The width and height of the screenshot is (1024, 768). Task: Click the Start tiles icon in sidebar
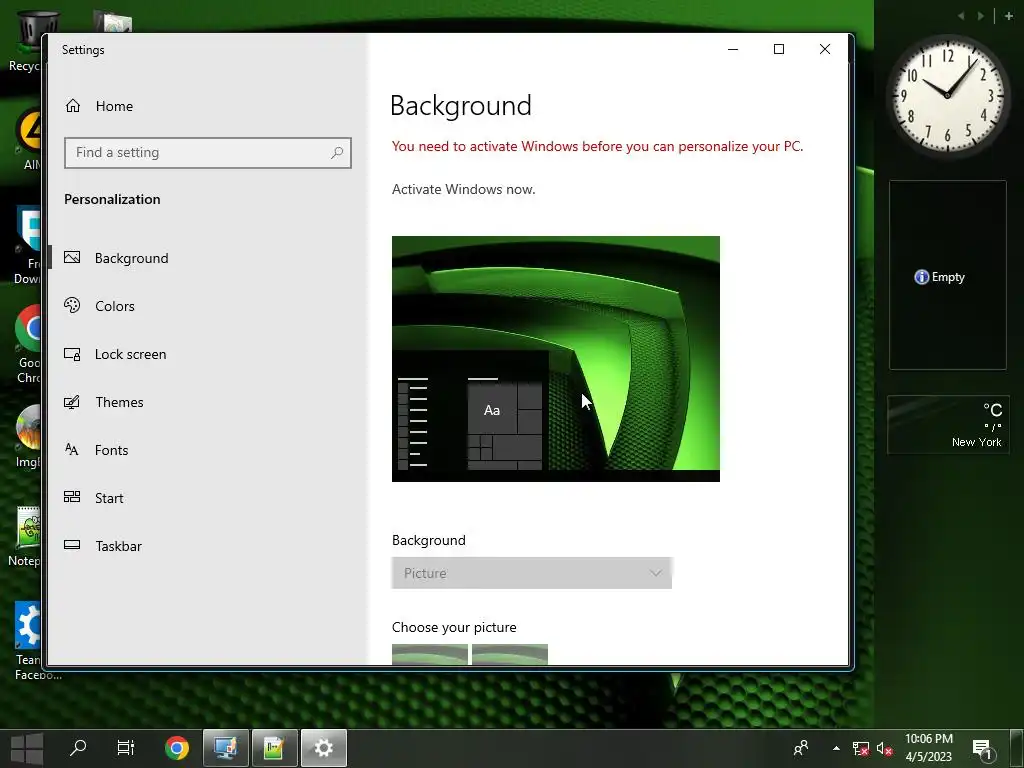(x=72, y=497)
